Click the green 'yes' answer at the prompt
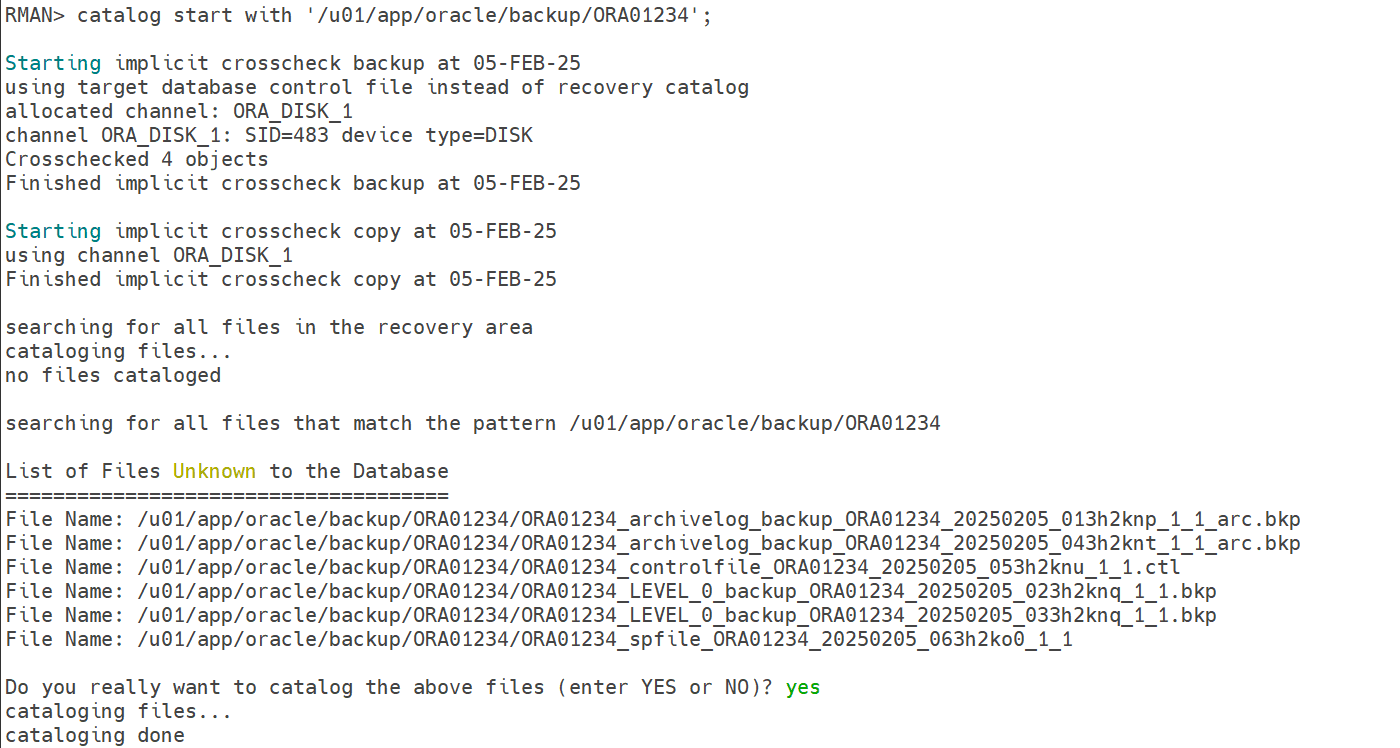 click(x=803, y=687)
